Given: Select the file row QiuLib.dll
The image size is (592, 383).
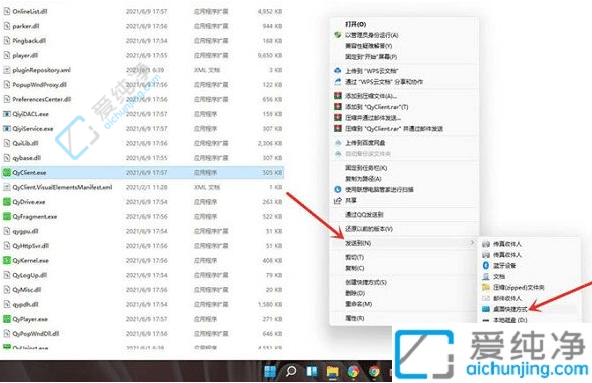Looking at the screenshot, I should coord(143,143).
